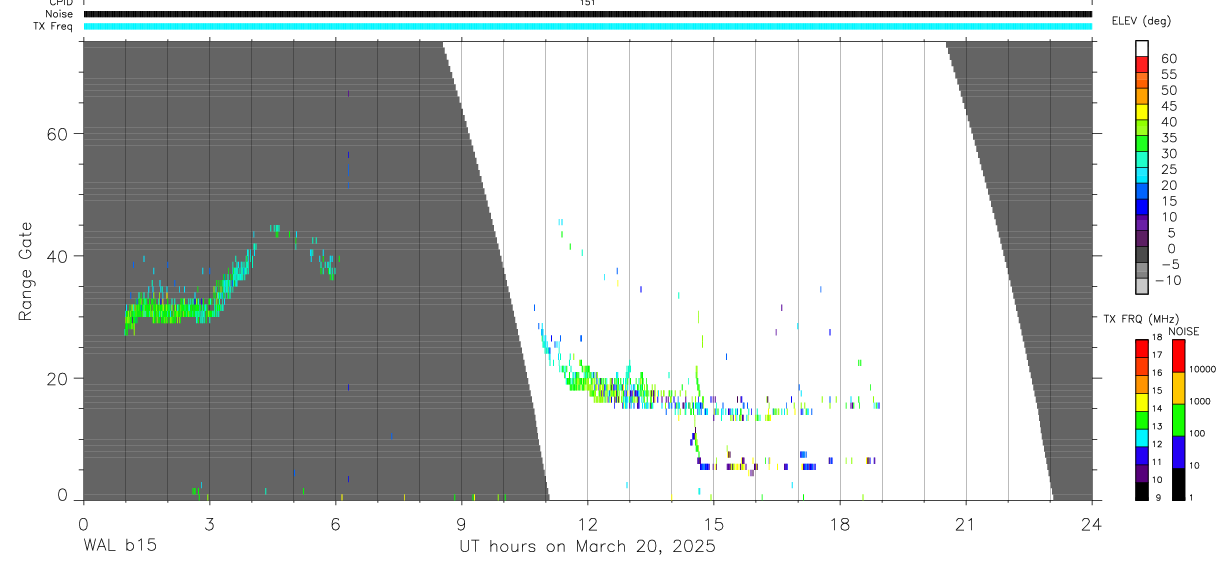Image resolution: width=1228 pixels, height=567 pixels.
Task: Click the ELEV legend value '45'
Action: tap(1168, 106)
